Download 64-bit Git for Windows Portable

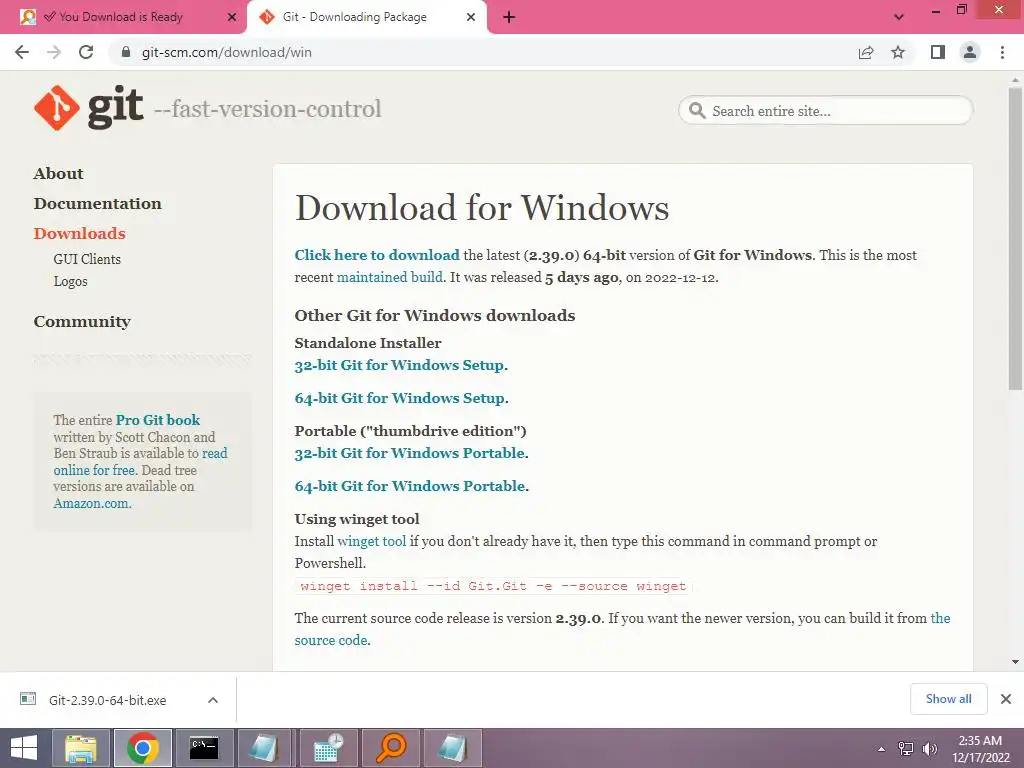tap(409, 487)
